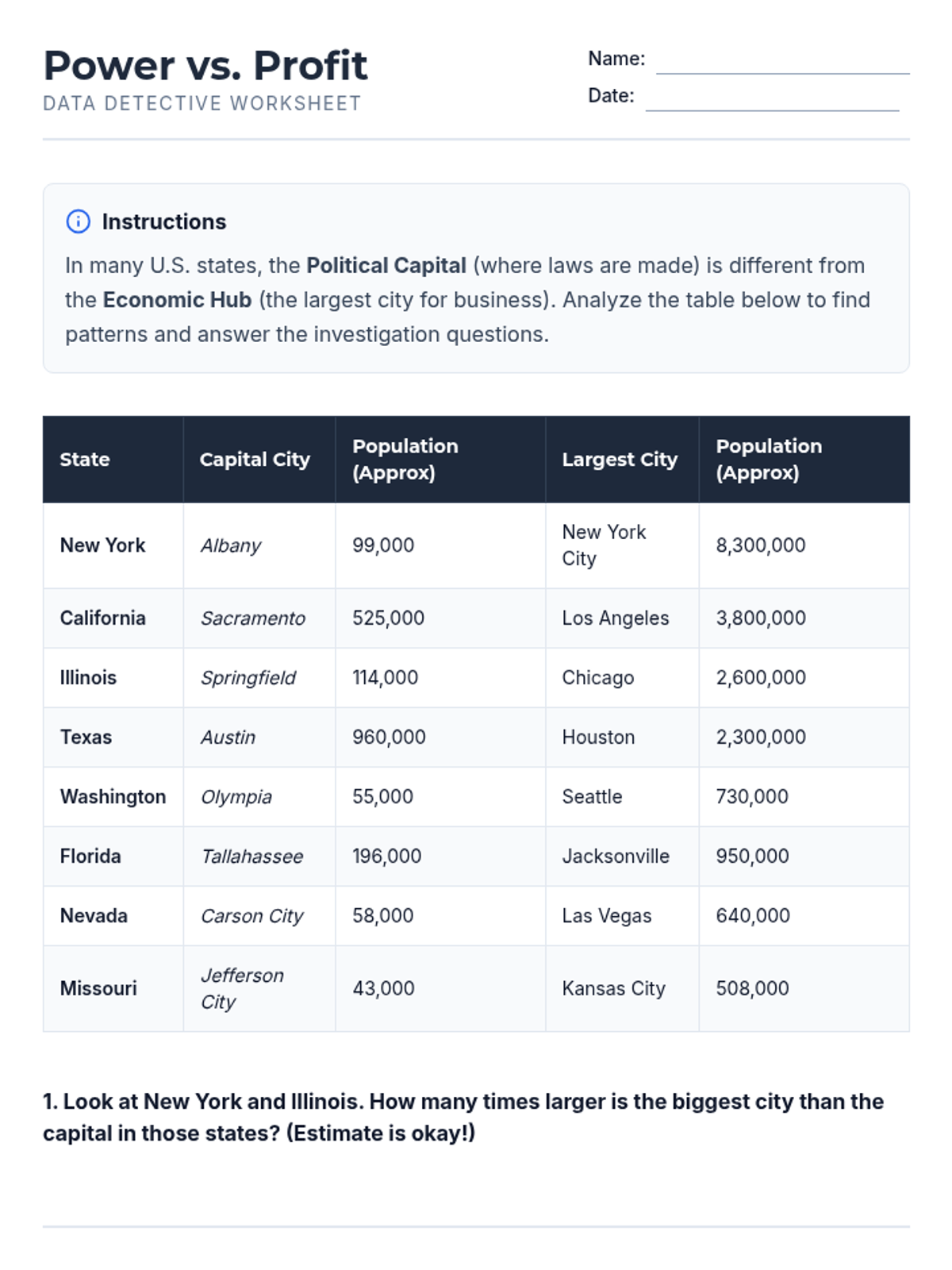
Task: Click the info icon beside Instructions
Action: [78, 221]
